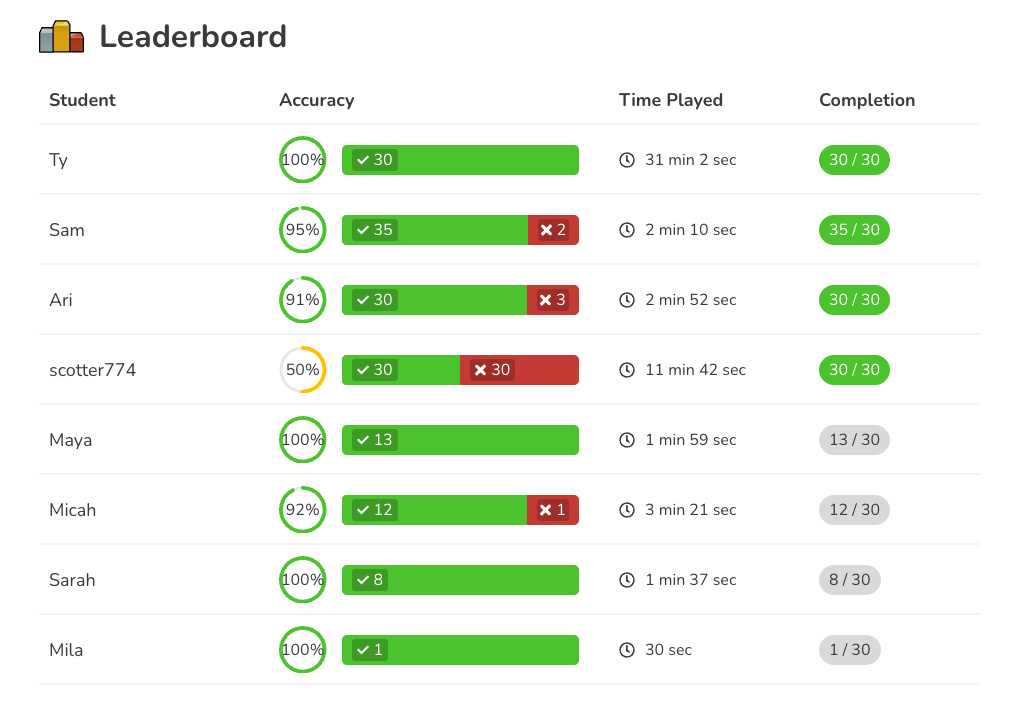Click the X icon on Micah's error count
The height and width of the screenshot is (710, 1020).
[546, 509]
